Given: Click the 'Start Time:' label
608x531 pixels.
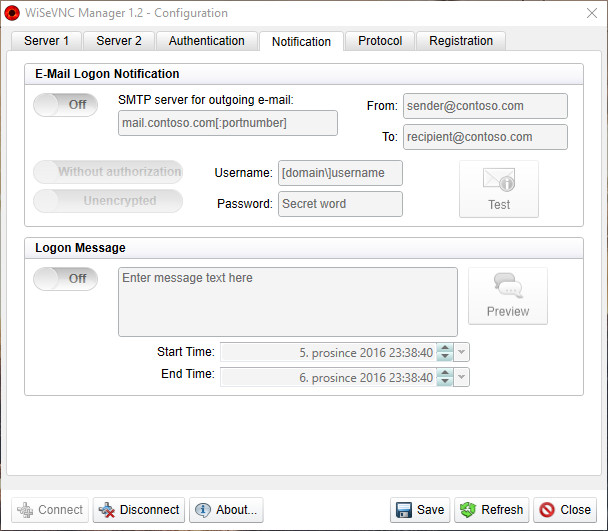Looking at the screenshot, I should (186, 352).
